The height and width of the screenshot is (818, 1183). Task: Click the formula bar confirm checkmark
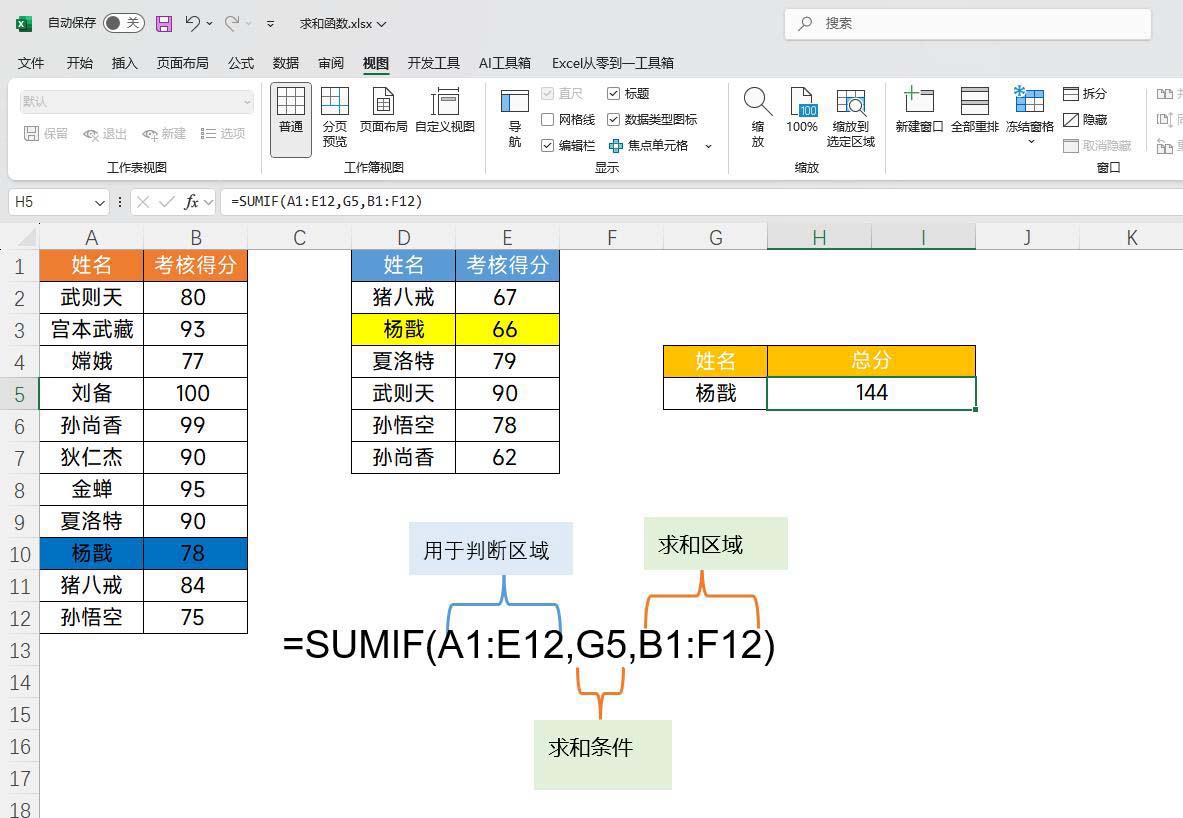(x=167, y=201)
